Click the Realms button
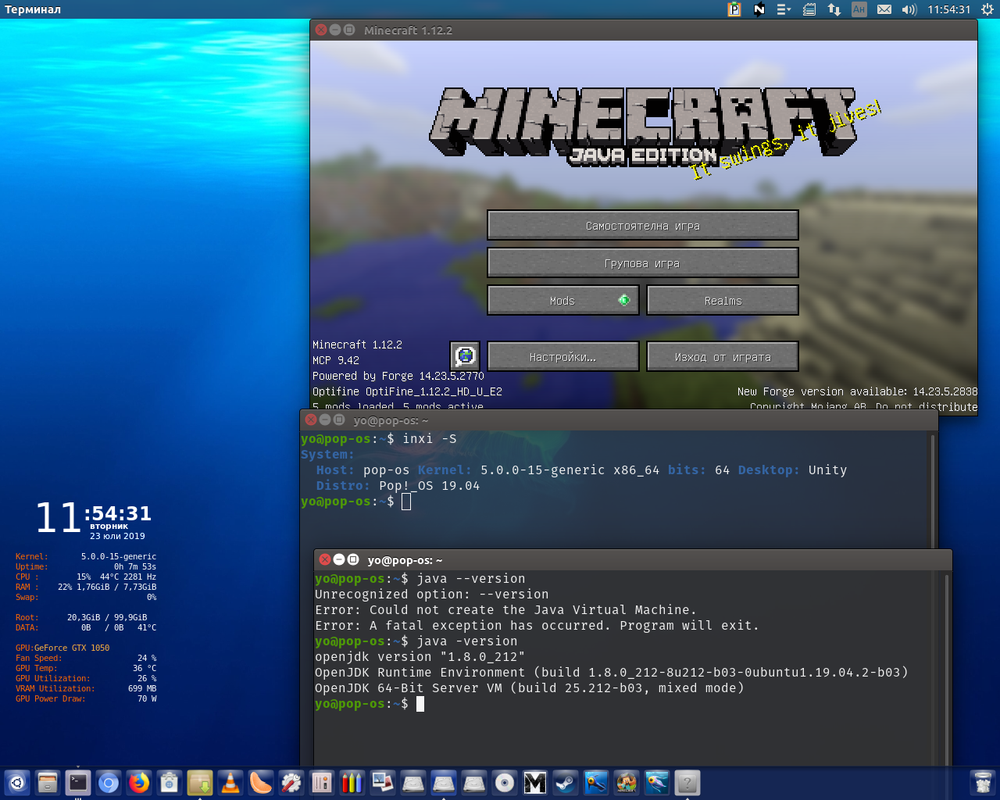1000x800 pixels. coord(723,300)
